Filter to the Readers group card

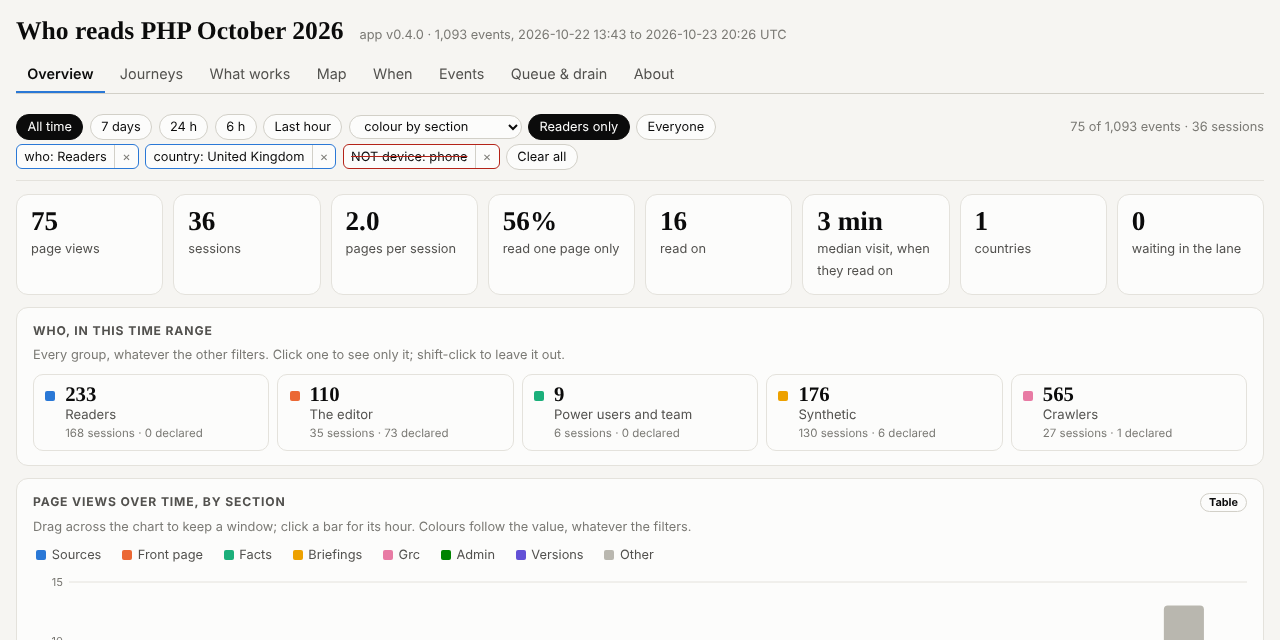151,413
